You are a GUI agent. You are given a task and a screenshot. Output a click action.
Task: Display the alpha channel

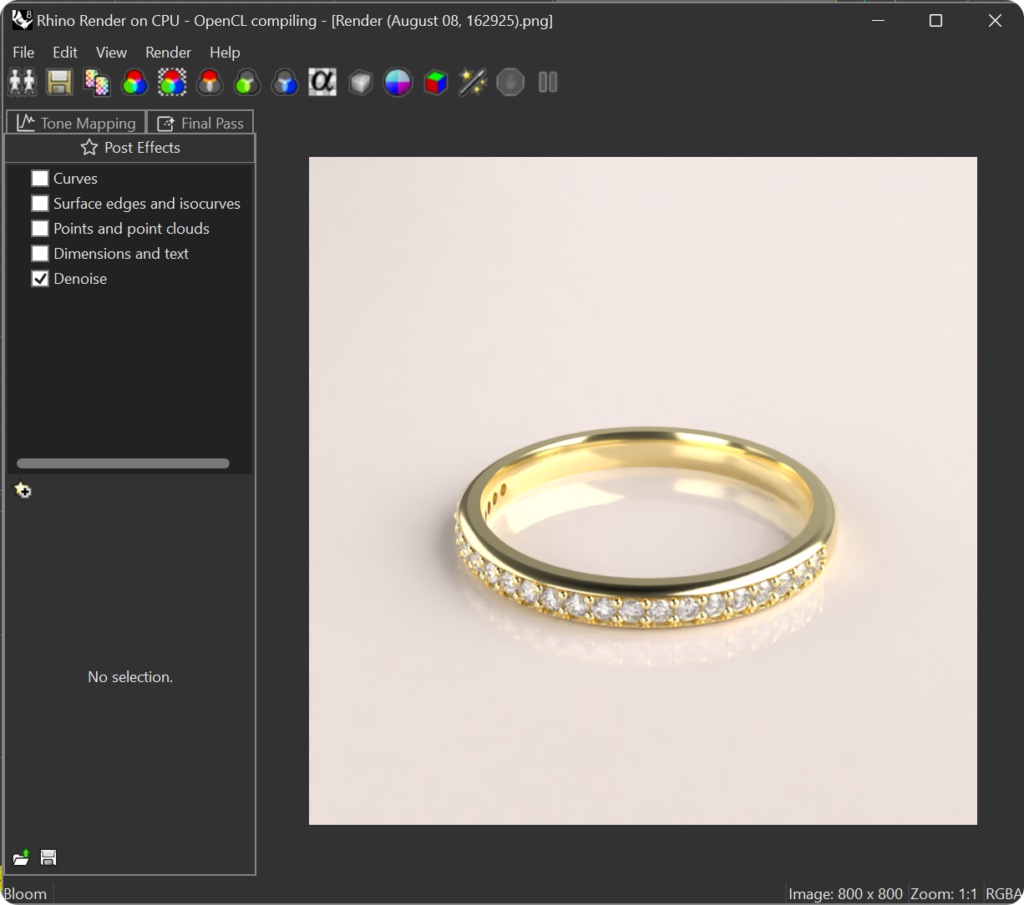coord(322,82)
